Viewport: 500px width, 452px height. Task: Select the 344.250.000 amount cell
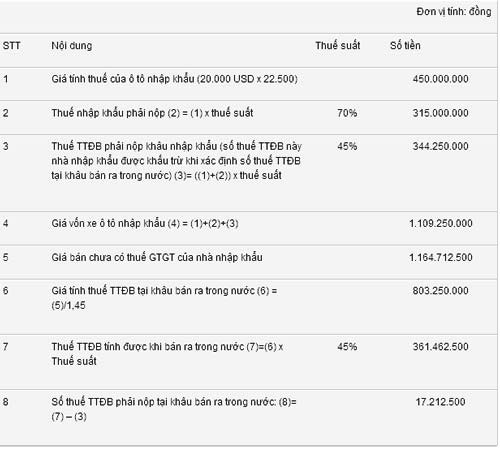click(440, 146)
